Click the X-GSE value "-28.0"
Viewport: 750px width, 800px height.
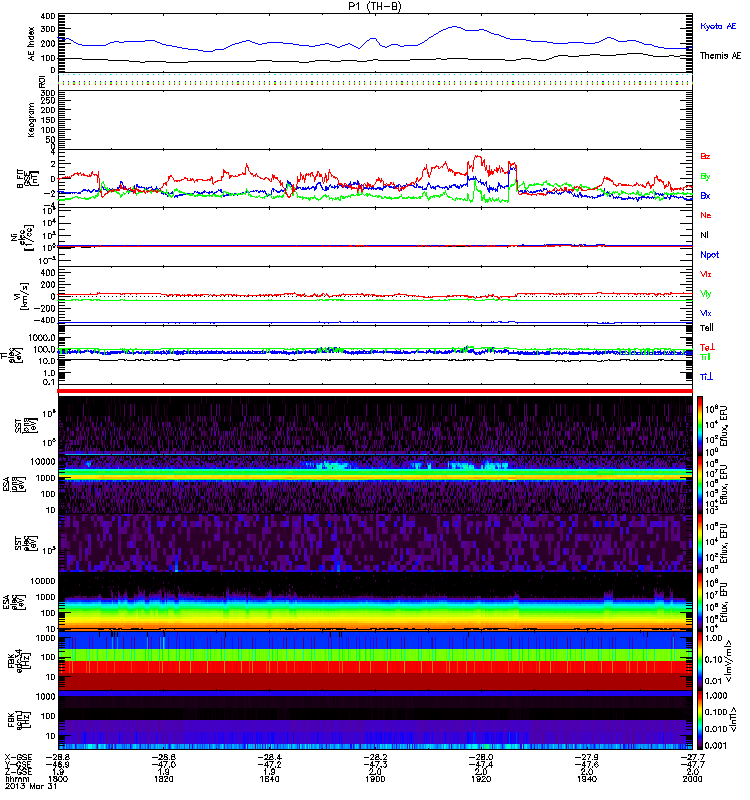click(x=481, y=758)
